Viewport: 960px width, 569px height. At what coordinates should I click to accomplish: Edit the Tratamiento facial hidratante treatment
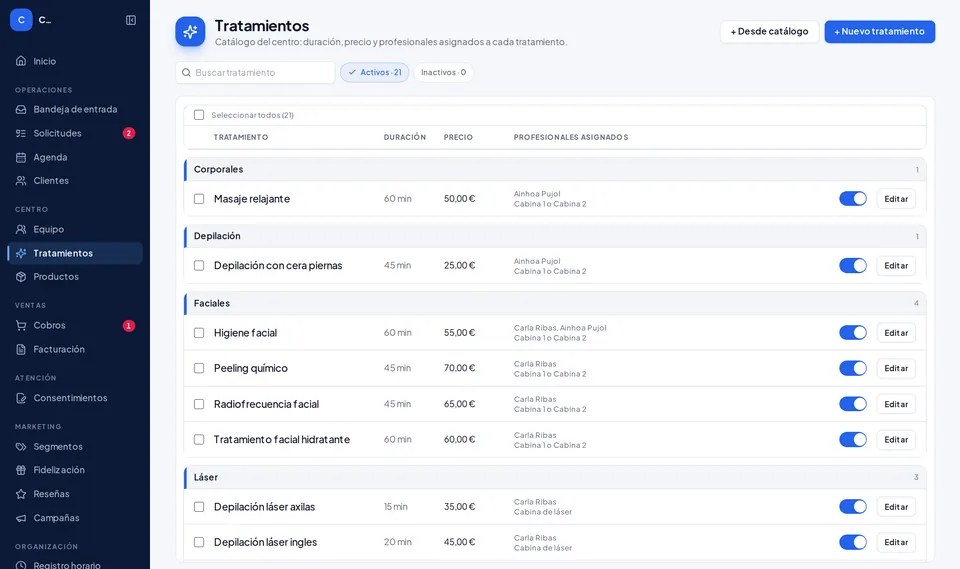click(896, 439)
